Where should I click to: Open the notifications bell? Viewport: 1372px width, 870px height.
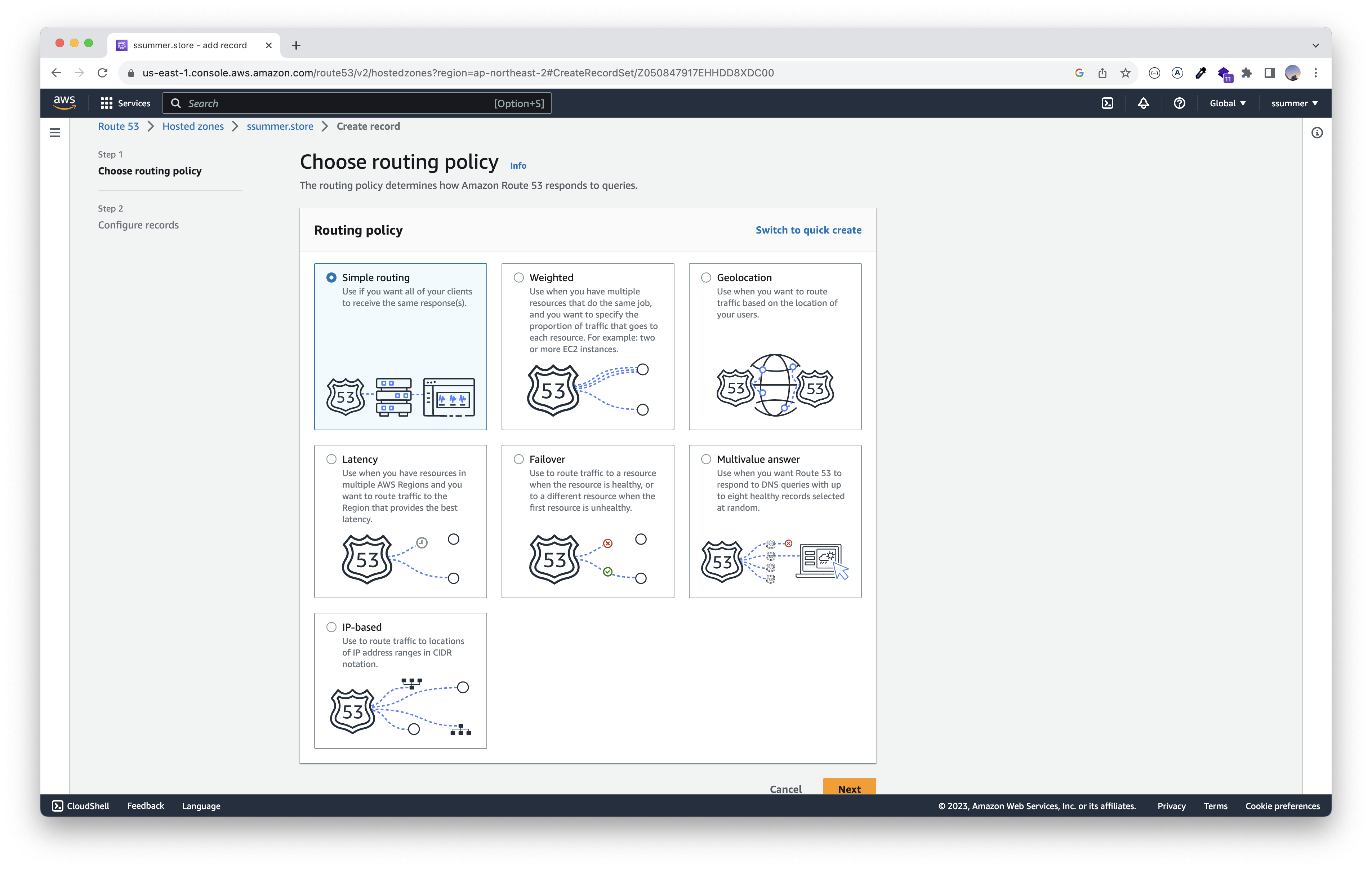(x=1143, y=103)
